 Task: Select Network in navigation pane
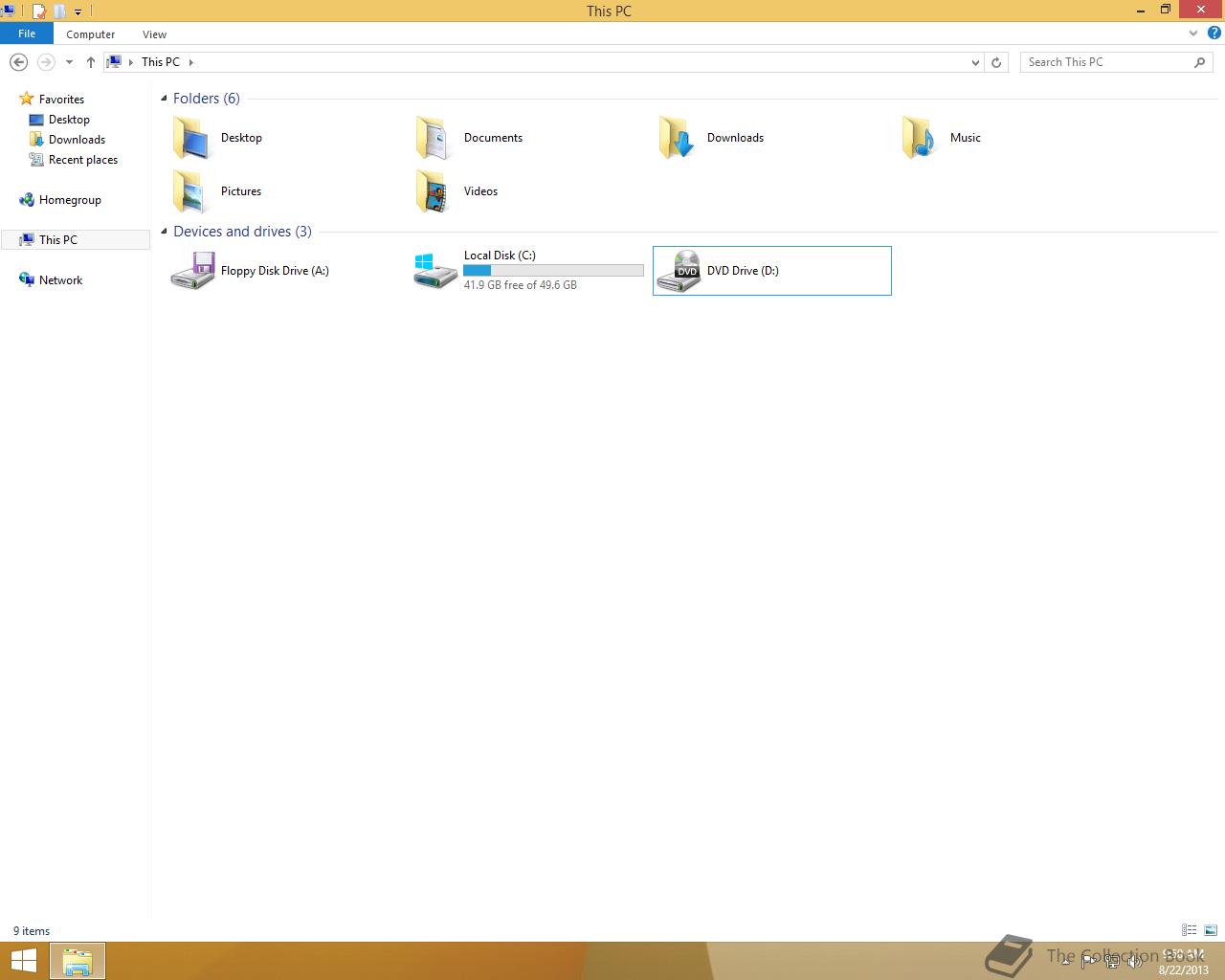[x=60, y=280]
